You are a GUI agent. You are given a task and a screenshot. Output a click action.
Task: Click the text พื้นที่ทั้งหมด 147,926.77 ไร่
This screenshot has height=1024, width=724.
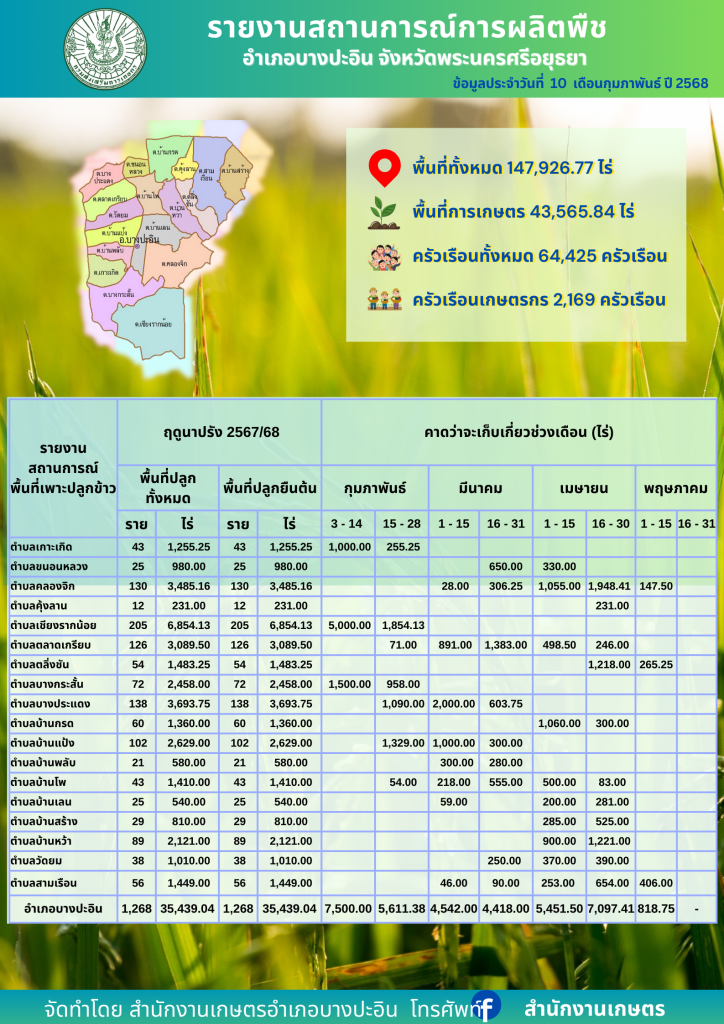click(512, 168)
